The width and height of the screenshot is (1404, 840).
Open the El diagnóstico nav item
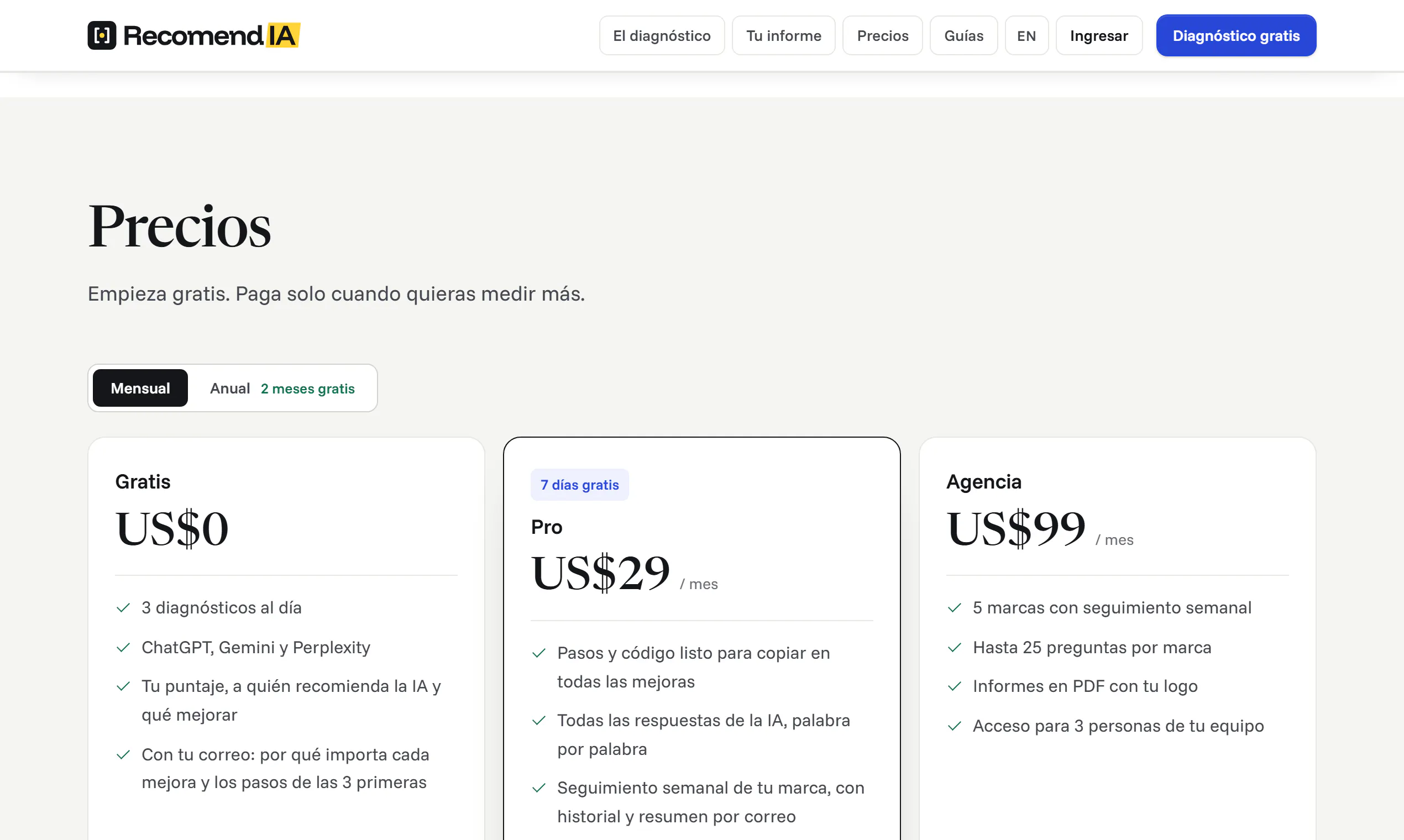(662, 36)
